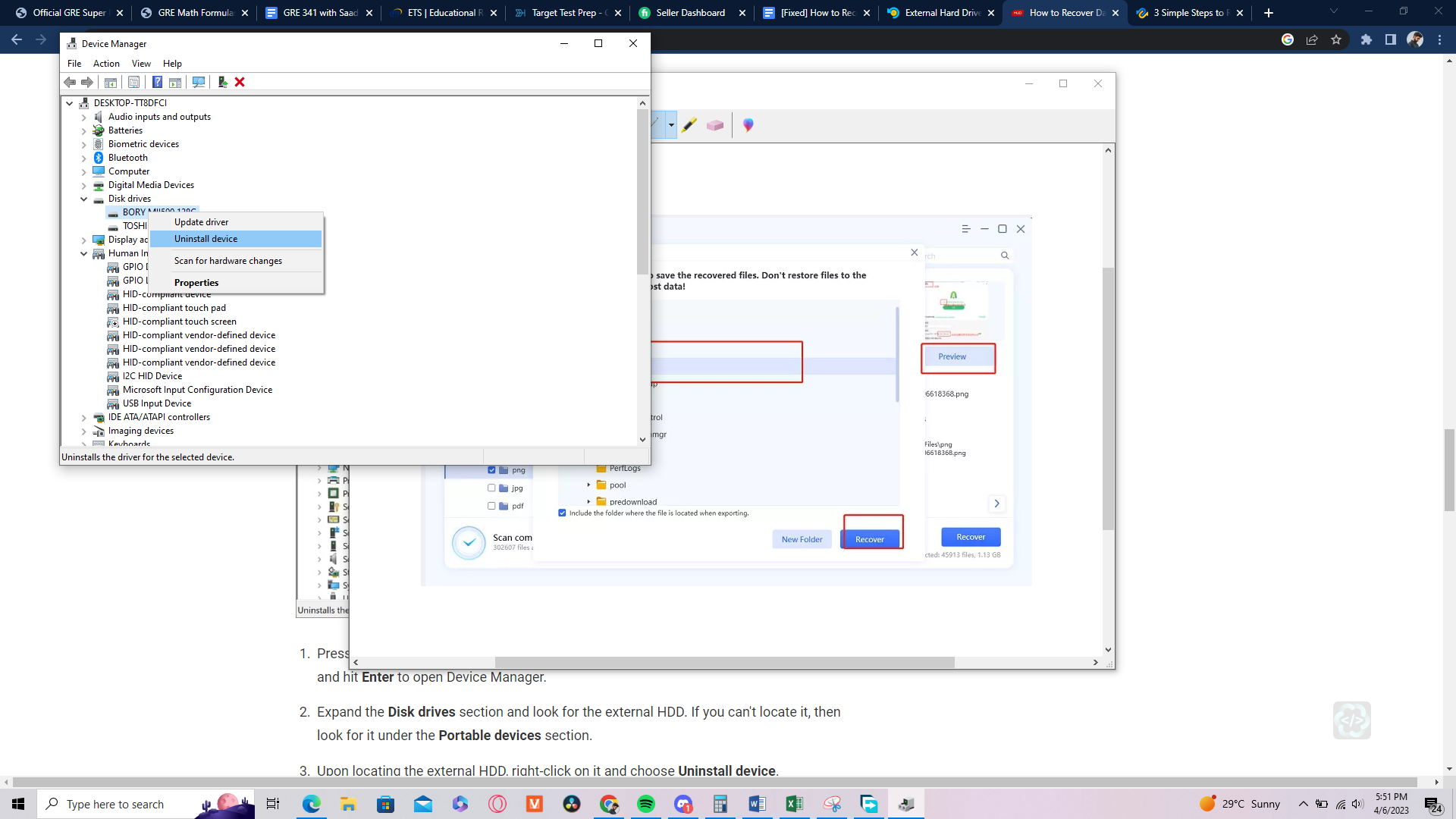Switch to External Hard Drive browser tab
Screen dimensions: 1456x819
tap(941, 13)
